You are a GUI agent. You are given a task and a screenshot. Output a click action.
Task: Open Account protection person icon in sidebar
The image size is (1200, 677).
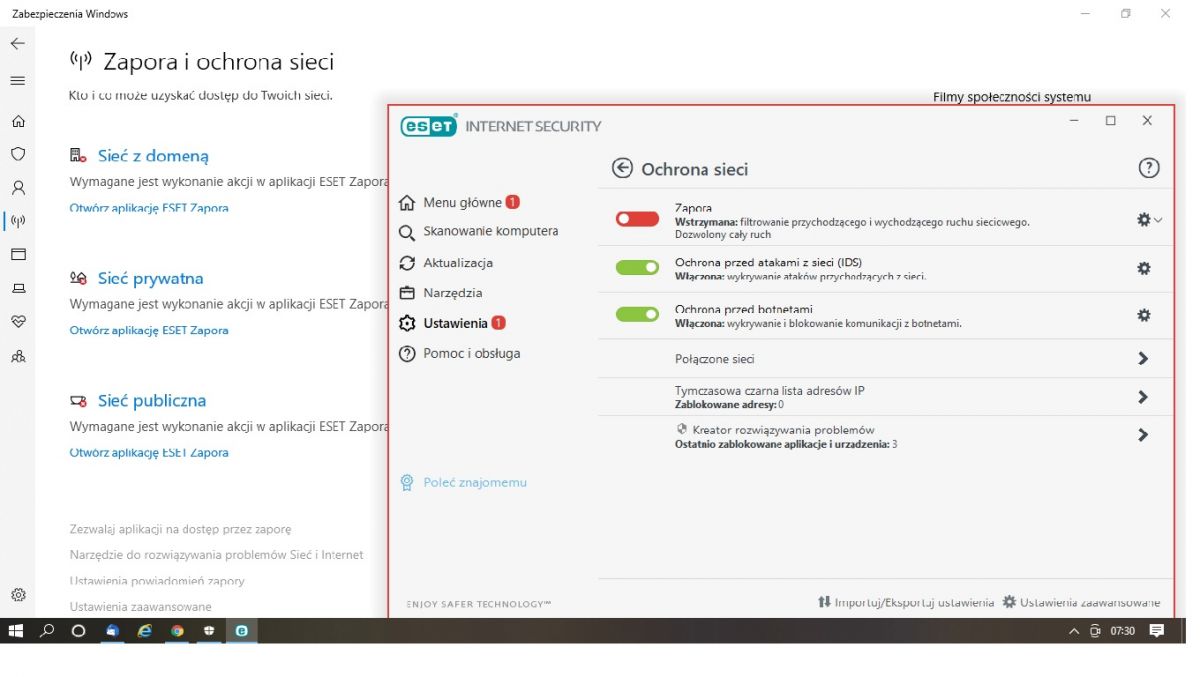click(x=18, y=187)
